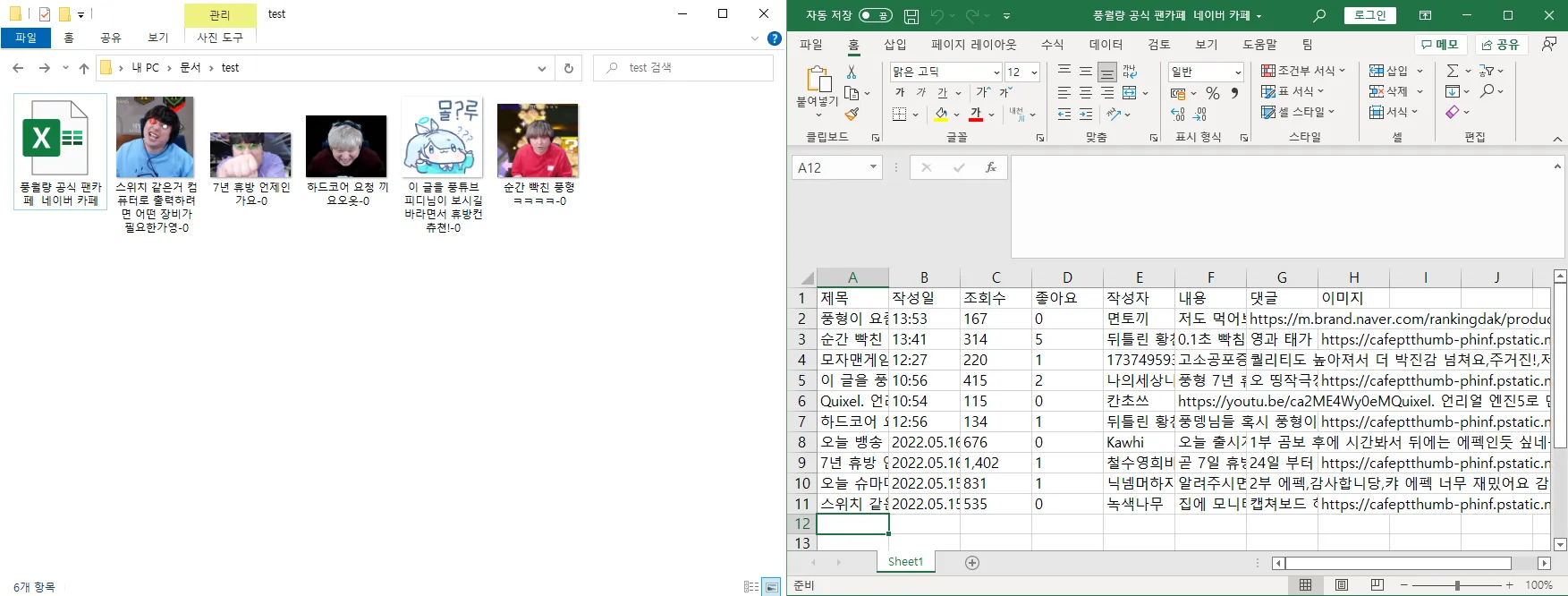The height and width of the screenshot is (596, 1568).
Task: Select the Sheet1 worksheet tab
Action: (x=905, y=562)
